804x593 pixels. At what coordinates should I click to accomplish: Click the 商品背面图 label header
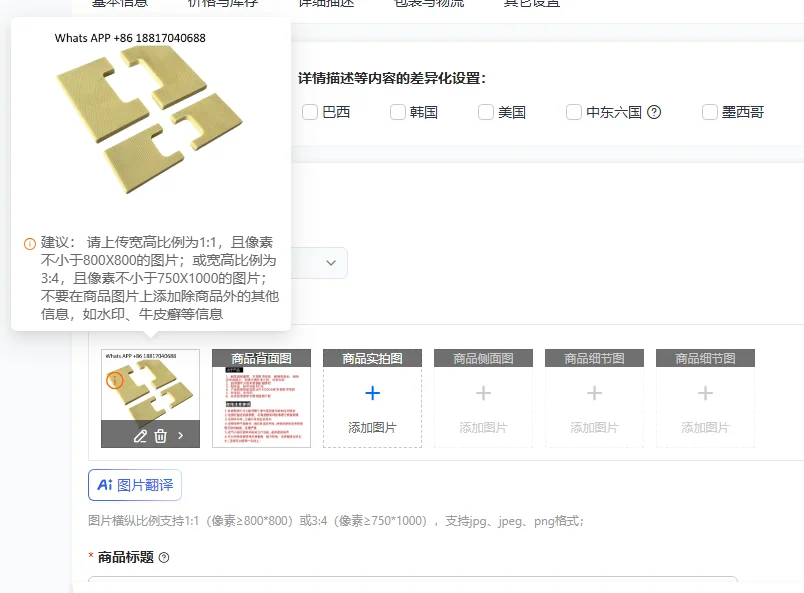[x=262, y=358]
